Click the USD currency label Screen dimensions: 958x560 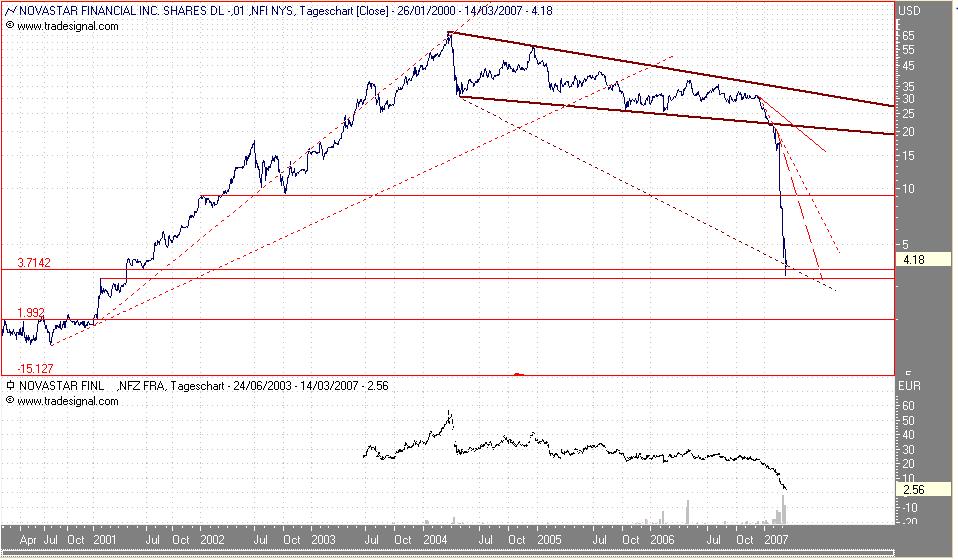point(909,10)
